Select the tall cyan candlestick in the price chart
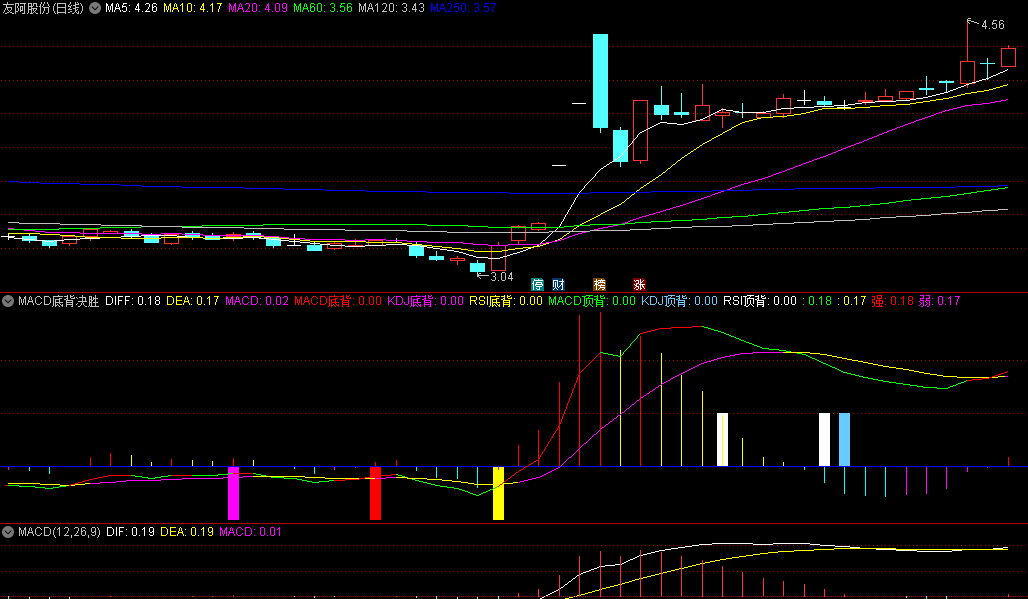 pyautogui.click(x=600, y=81)
